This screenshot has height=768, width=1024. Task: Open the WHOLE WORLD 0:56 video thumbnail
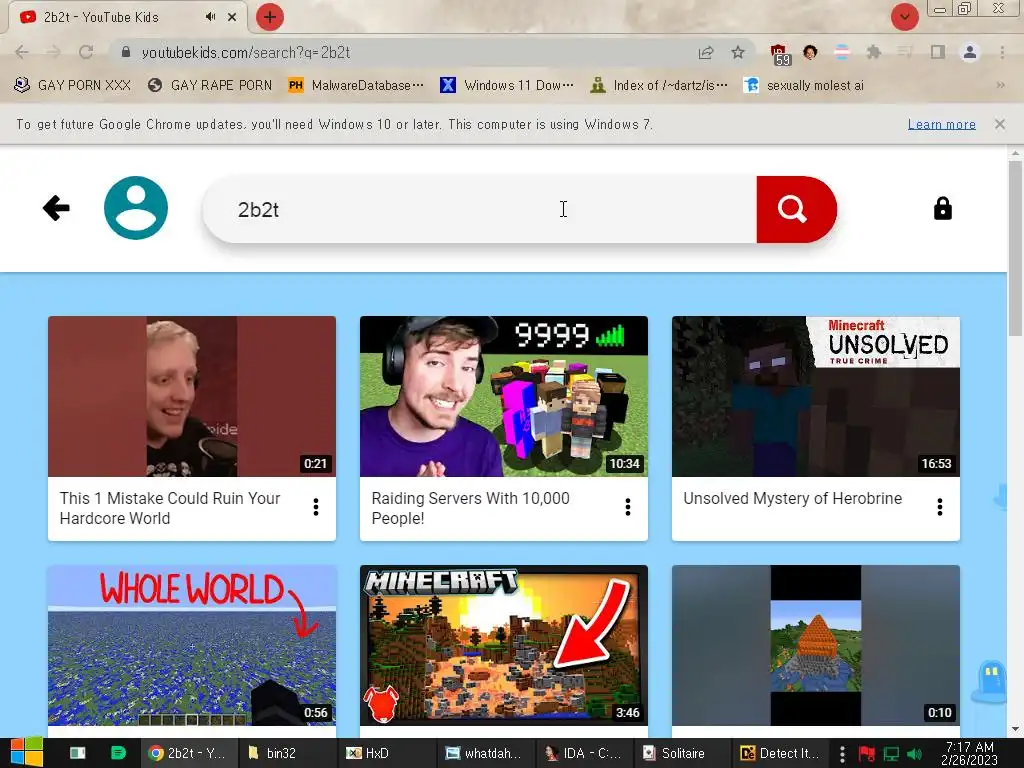tap(192, 645)
